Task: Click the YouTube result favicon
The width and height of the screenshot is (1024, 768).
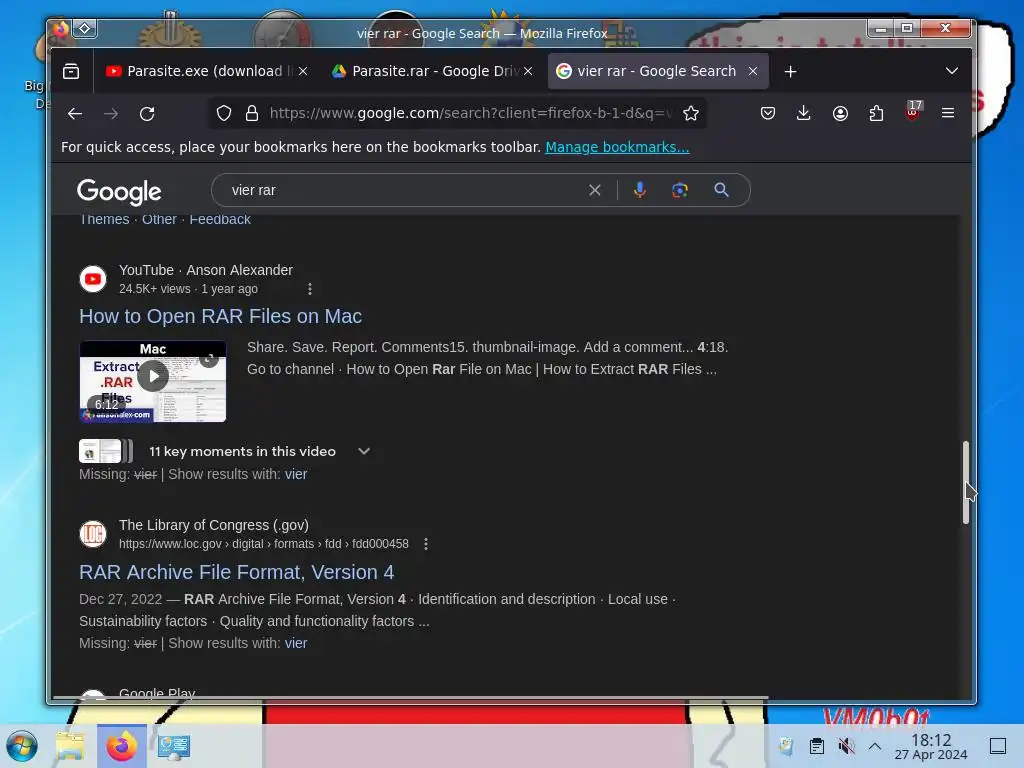Action: coord(93,279)
